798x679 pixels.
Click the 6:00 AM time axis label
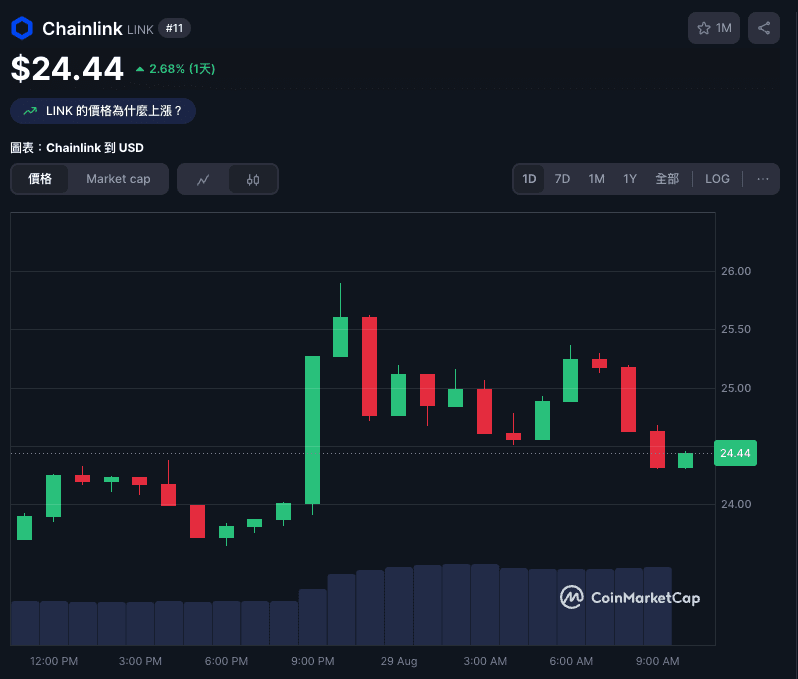[x=571, y=661]
